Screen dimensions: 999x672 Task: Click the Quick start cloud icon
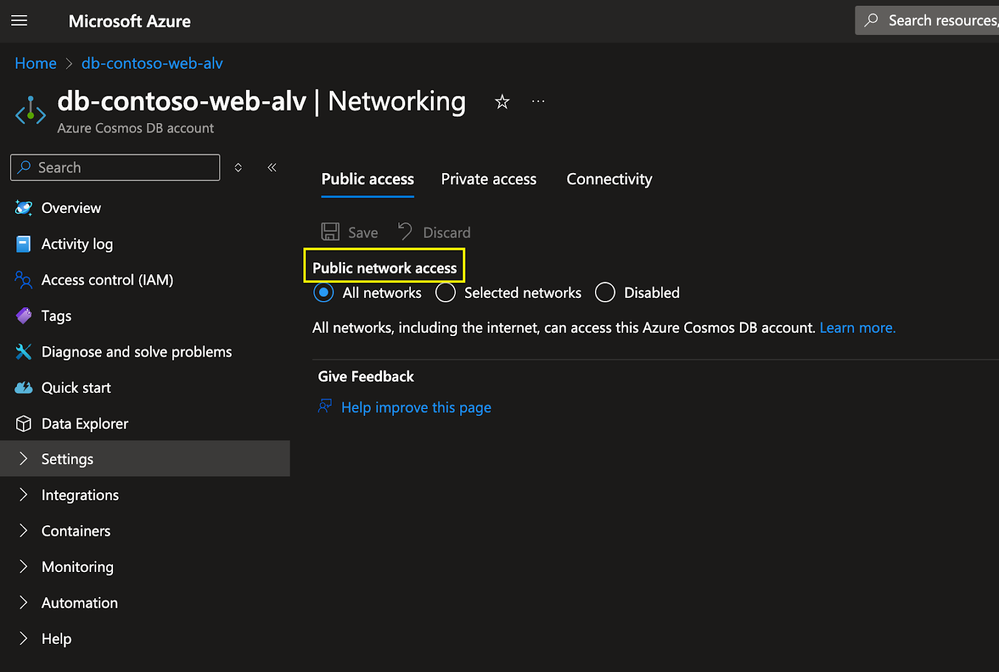tap(24, 388)
